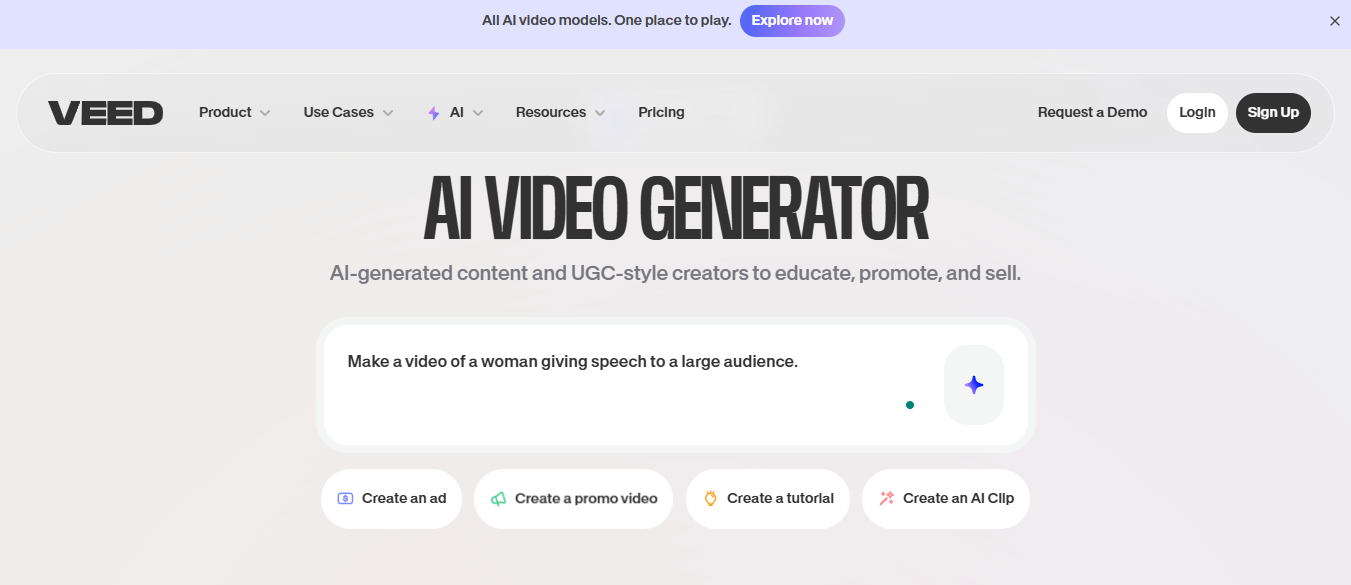Screen dimensions: 1351x585
Task: Click the lightbulb icon on Create a tutorial
Action: [x=709, y=498]
